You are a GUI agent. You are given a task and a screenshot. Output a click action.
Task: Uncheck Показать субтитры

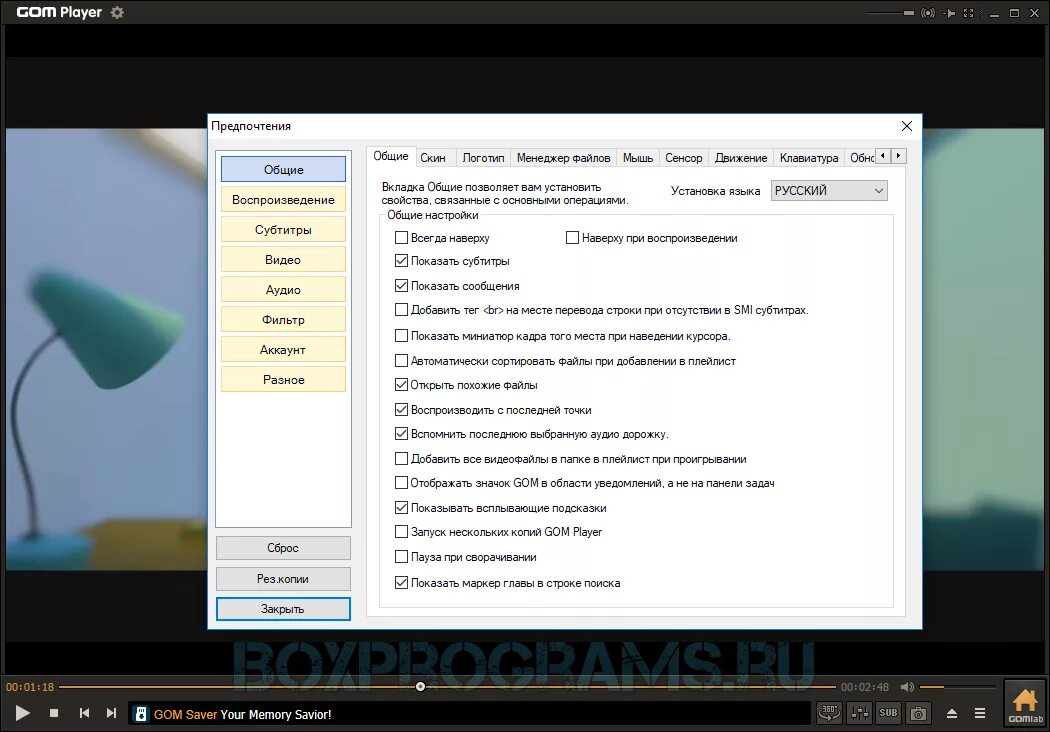tap(401, 261)
